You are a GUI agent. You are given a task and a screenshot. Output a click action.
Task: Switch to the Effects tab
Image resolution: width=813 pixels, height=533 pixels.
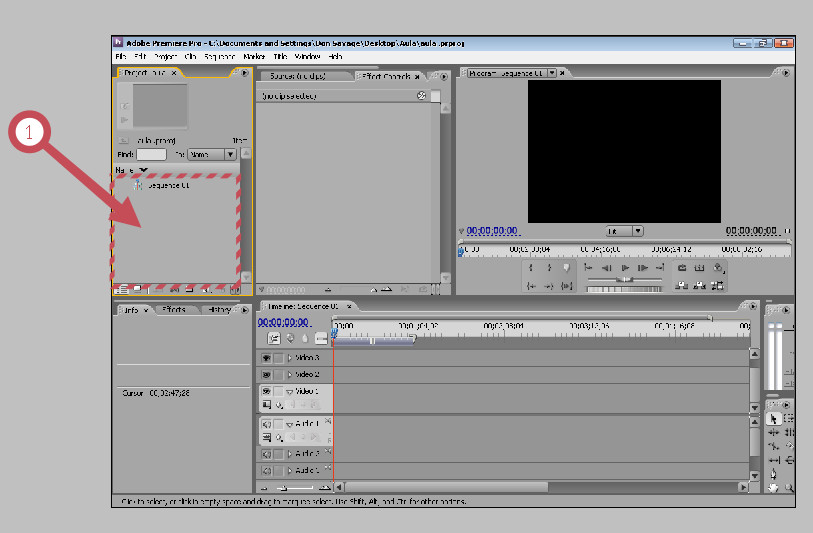coord(174,310)
